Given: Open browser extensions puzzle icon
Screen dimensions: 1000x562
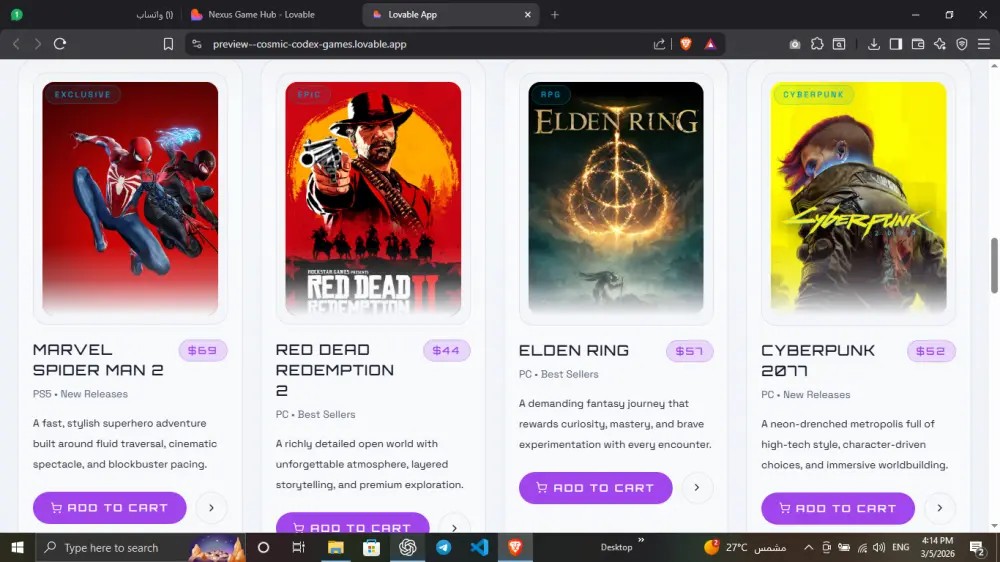Looking at the screenshot, I should 817,44.
